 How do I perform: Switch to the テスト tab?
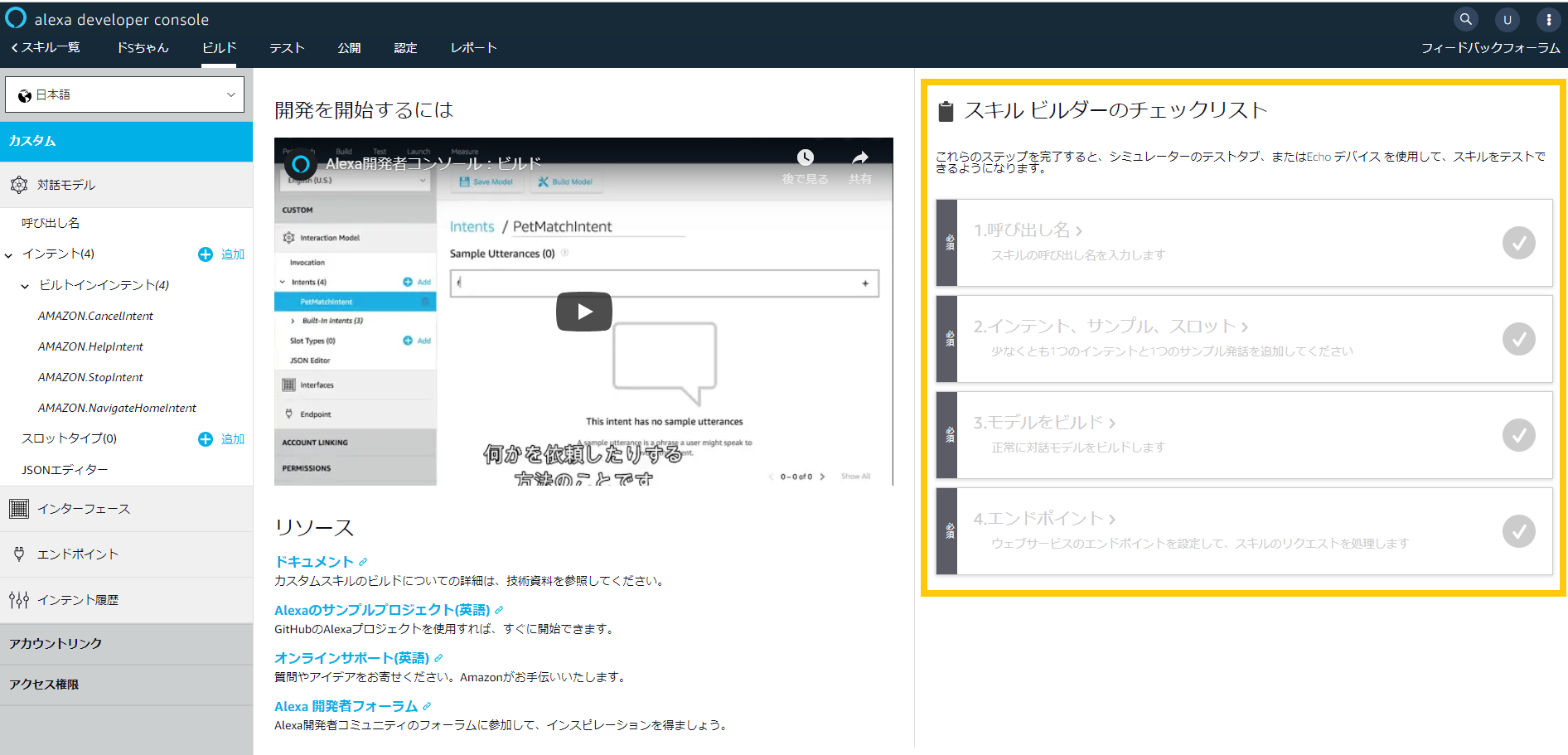click(x=287, y=48)
